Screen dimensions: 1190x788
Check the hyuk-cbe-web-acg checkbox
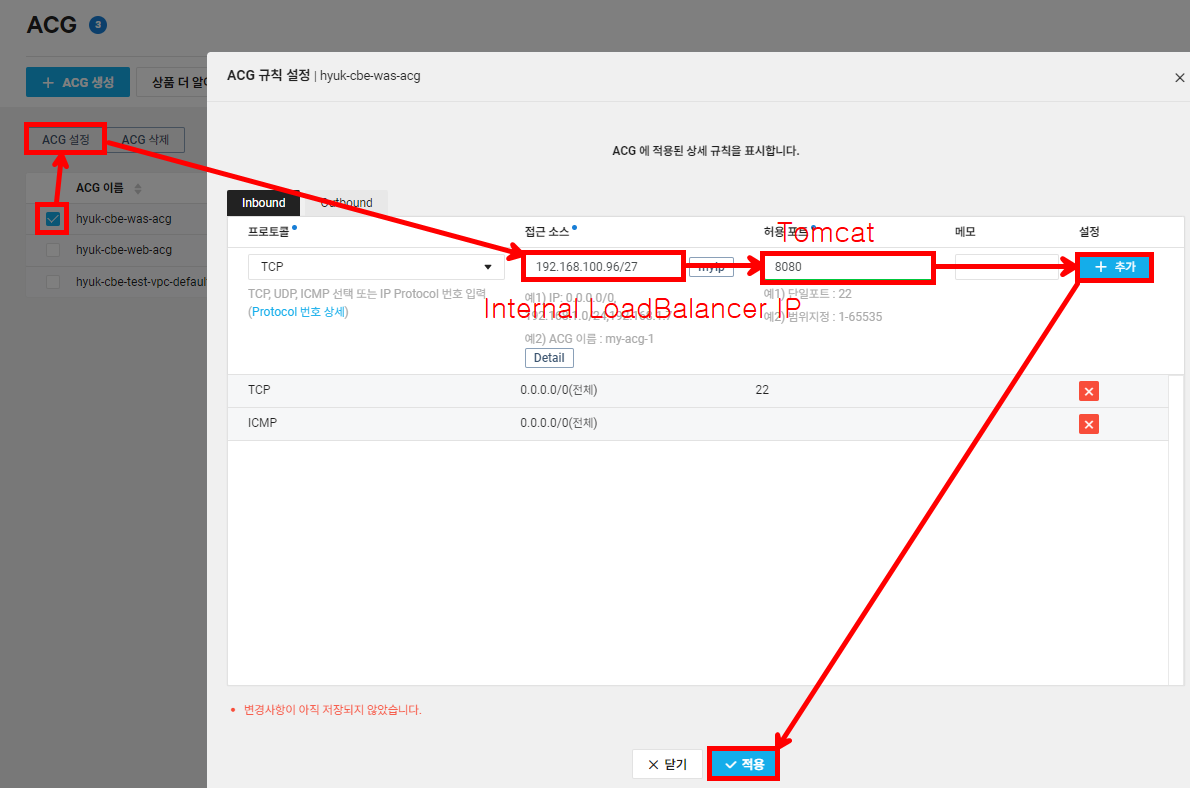pyautogui.click(x=53, y=250)
